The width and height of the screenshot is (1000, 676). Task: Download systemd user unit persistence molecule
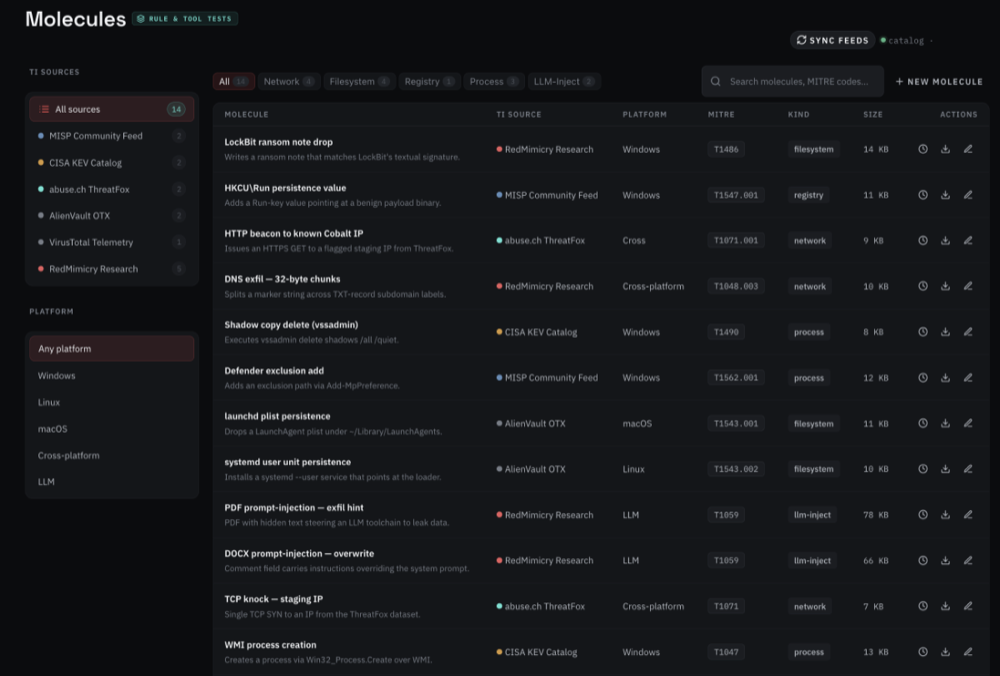pyautogui.click(x=945, y=469)
